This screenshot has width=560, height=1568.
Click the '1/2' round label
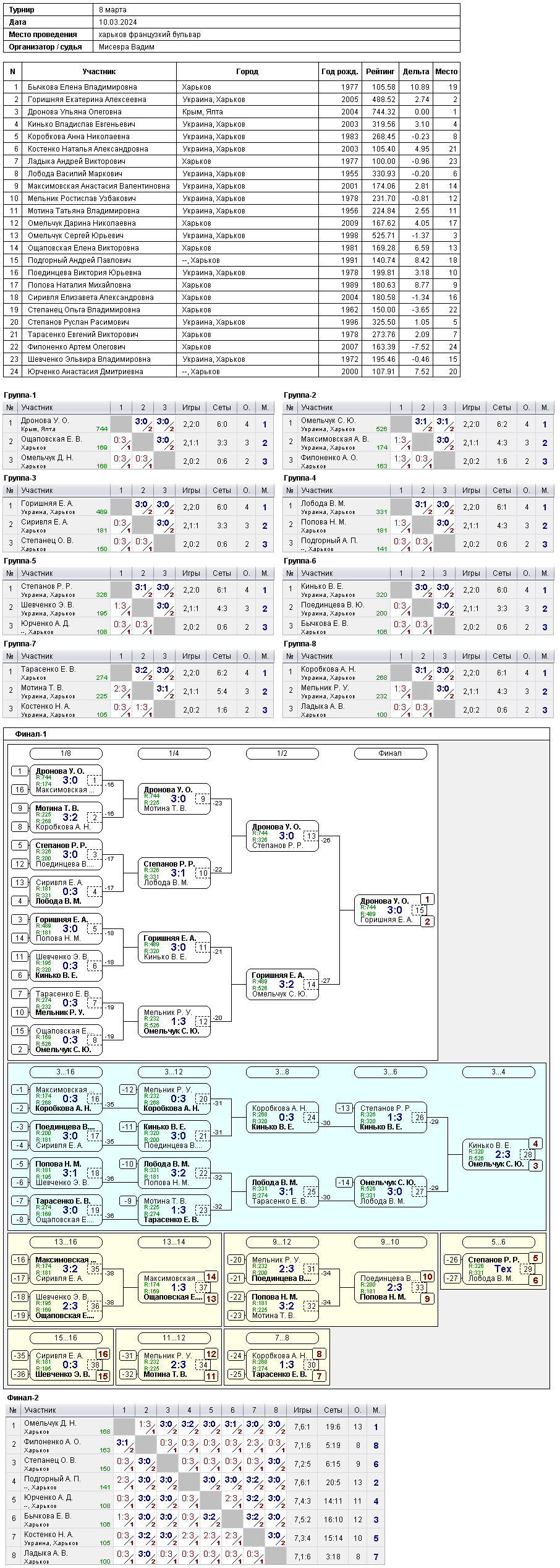[282, 753]
